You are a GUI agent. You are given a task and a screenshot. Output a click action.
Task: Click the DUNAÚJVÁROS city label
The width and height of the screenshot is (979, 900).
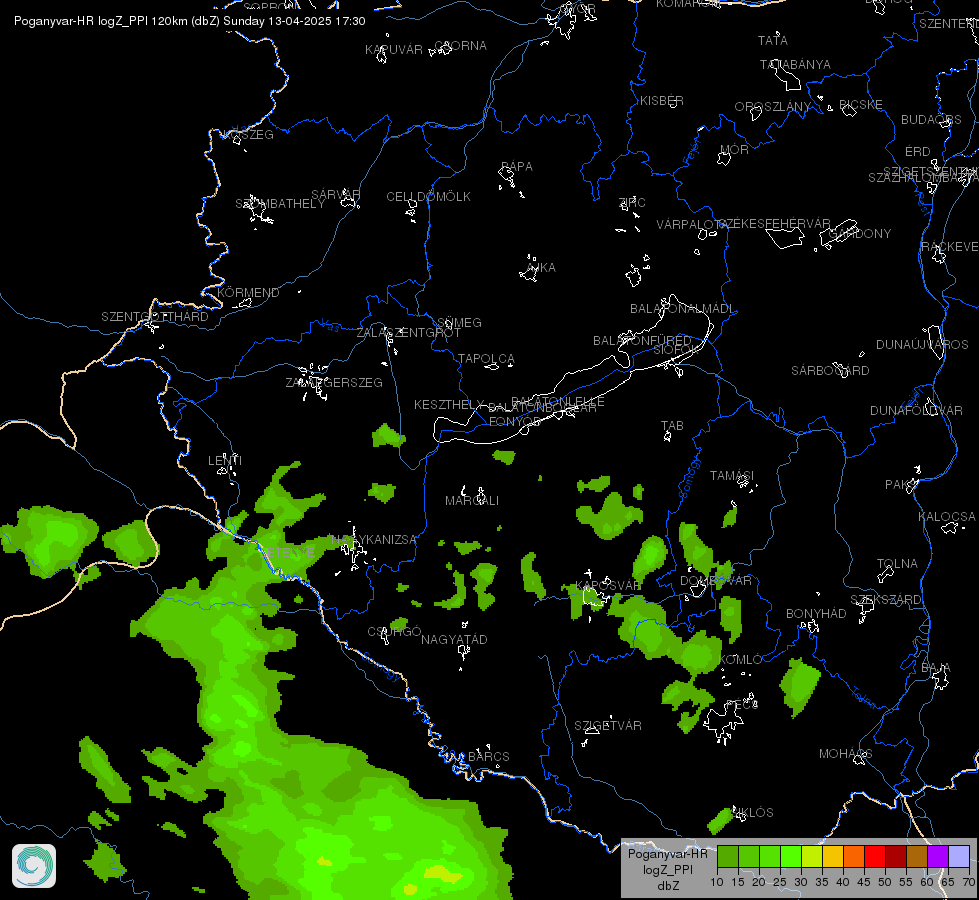pyautogui.click(x=922, y=345)
